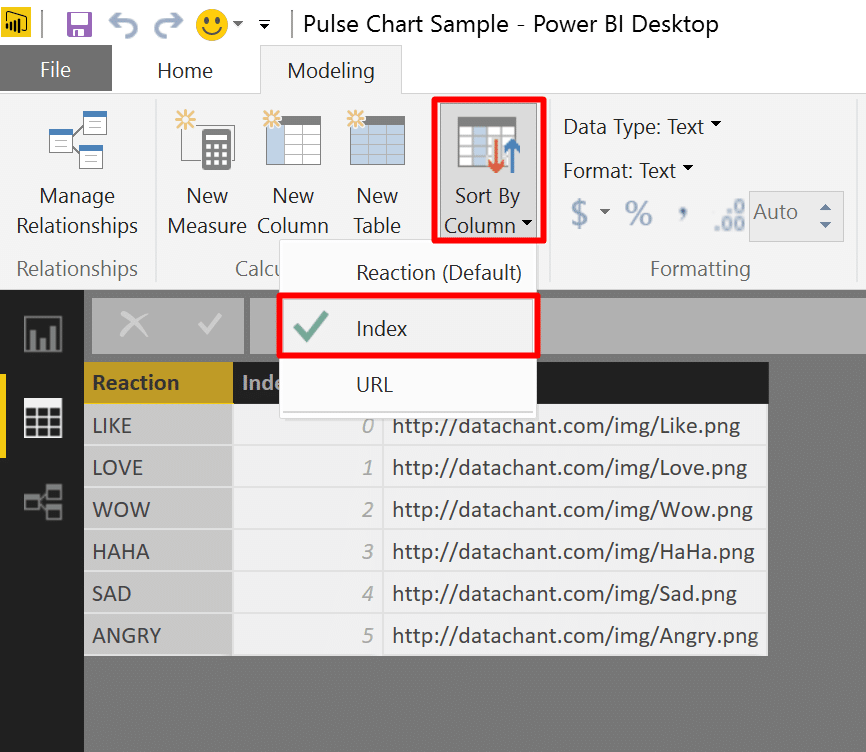Open the Sort By Column dropdown
866x752 pixels.
click(x=488, y=171)
